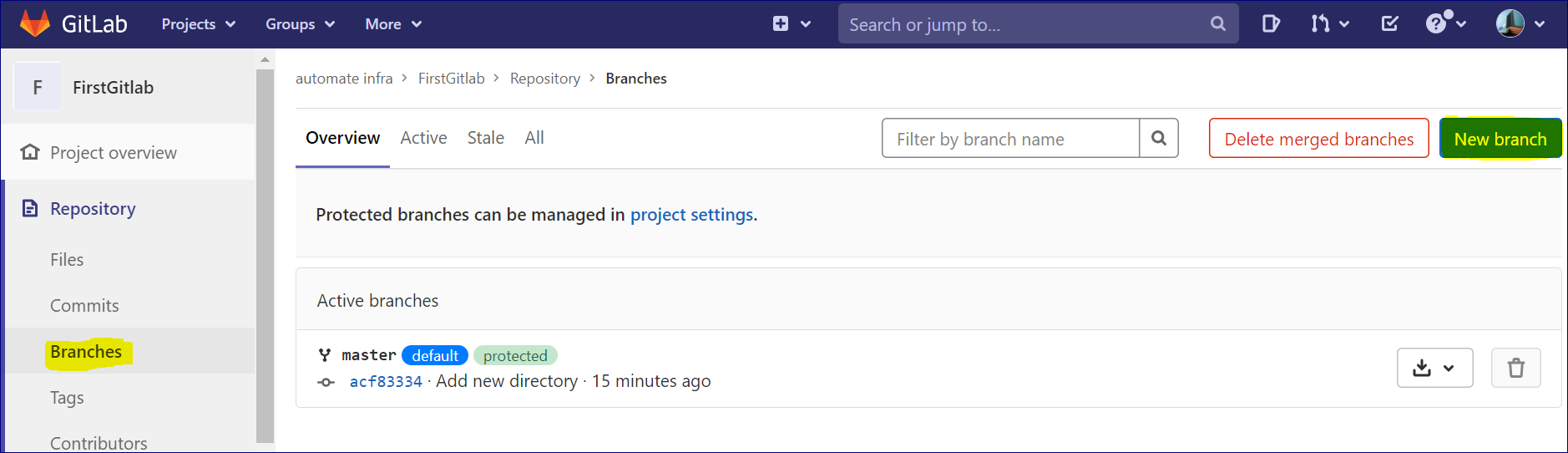Switch to the Stale tab
The width and height of the screenshot is (1568, 453).
click(485, 138)
